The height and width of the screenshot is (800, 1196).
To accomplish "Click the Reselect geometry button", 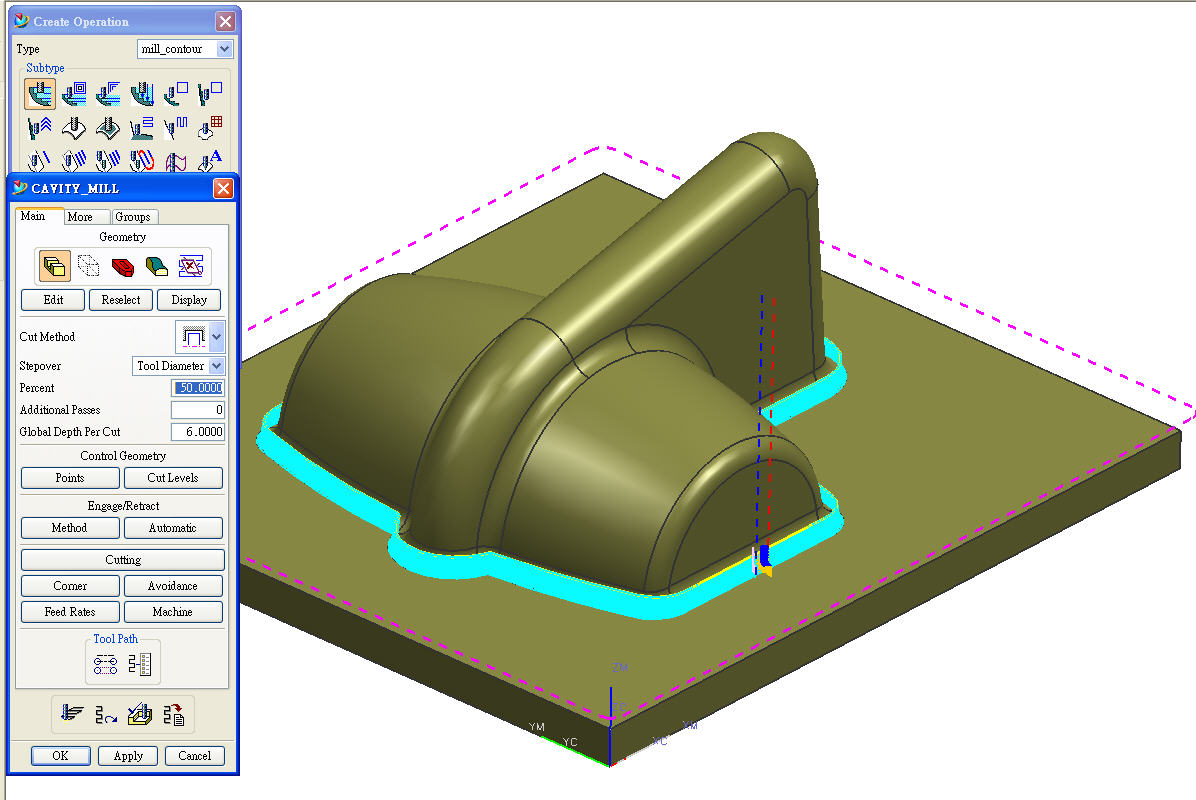I will tap(121, 300).
